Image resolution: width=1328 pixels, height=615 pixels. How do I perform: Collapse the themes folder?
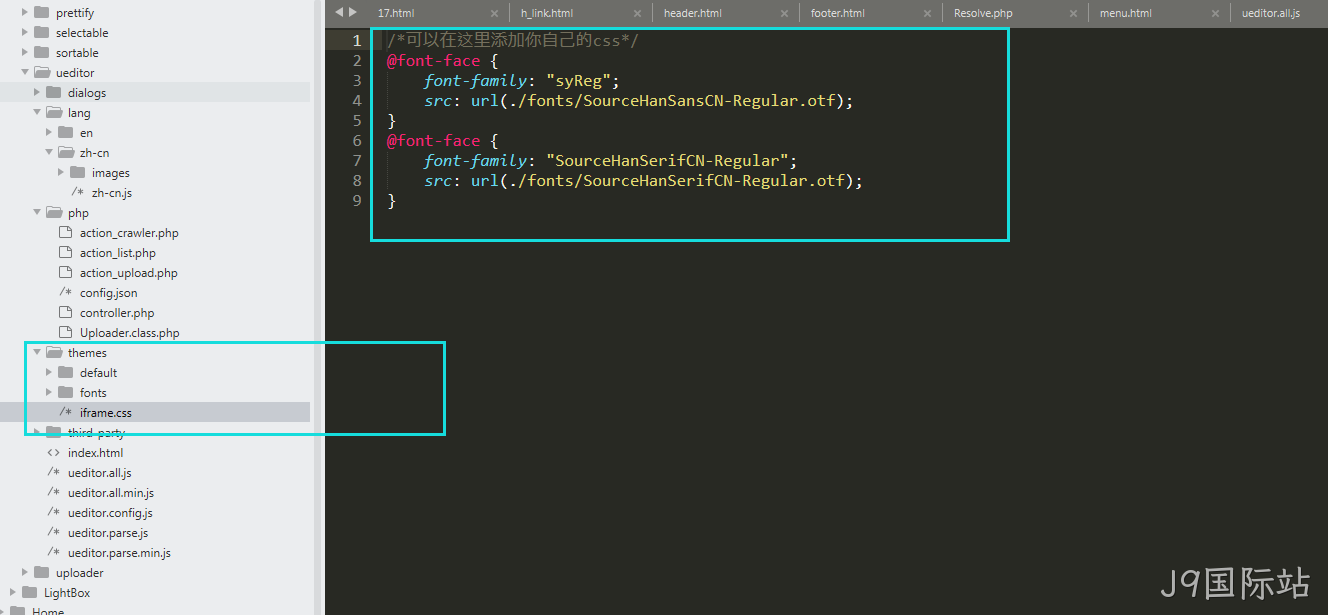pyautogui.click(x=37, y=353)
